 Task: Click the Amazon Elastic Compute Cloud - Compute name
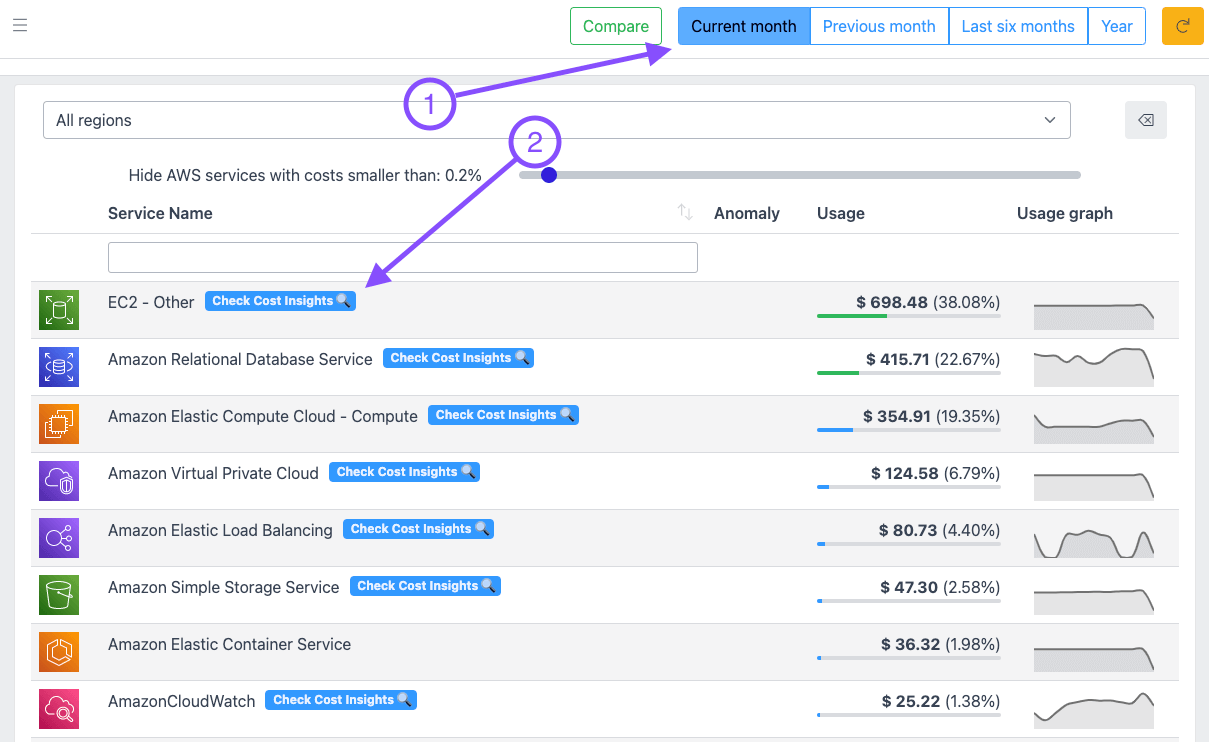(263, 416)
